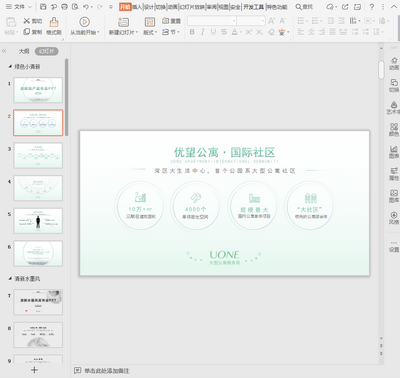
Task: Open the font size combo box
Action: tap(251, 21)
